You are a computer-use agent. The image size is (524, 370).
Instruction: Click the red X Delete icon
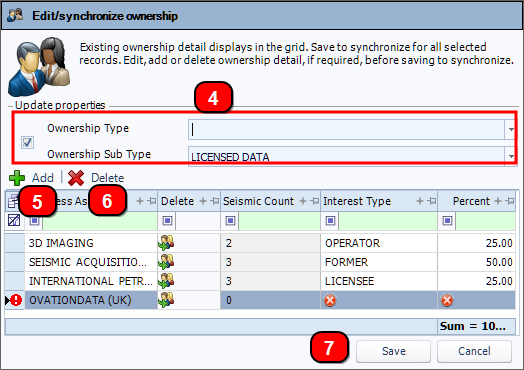tap(76, 178)
